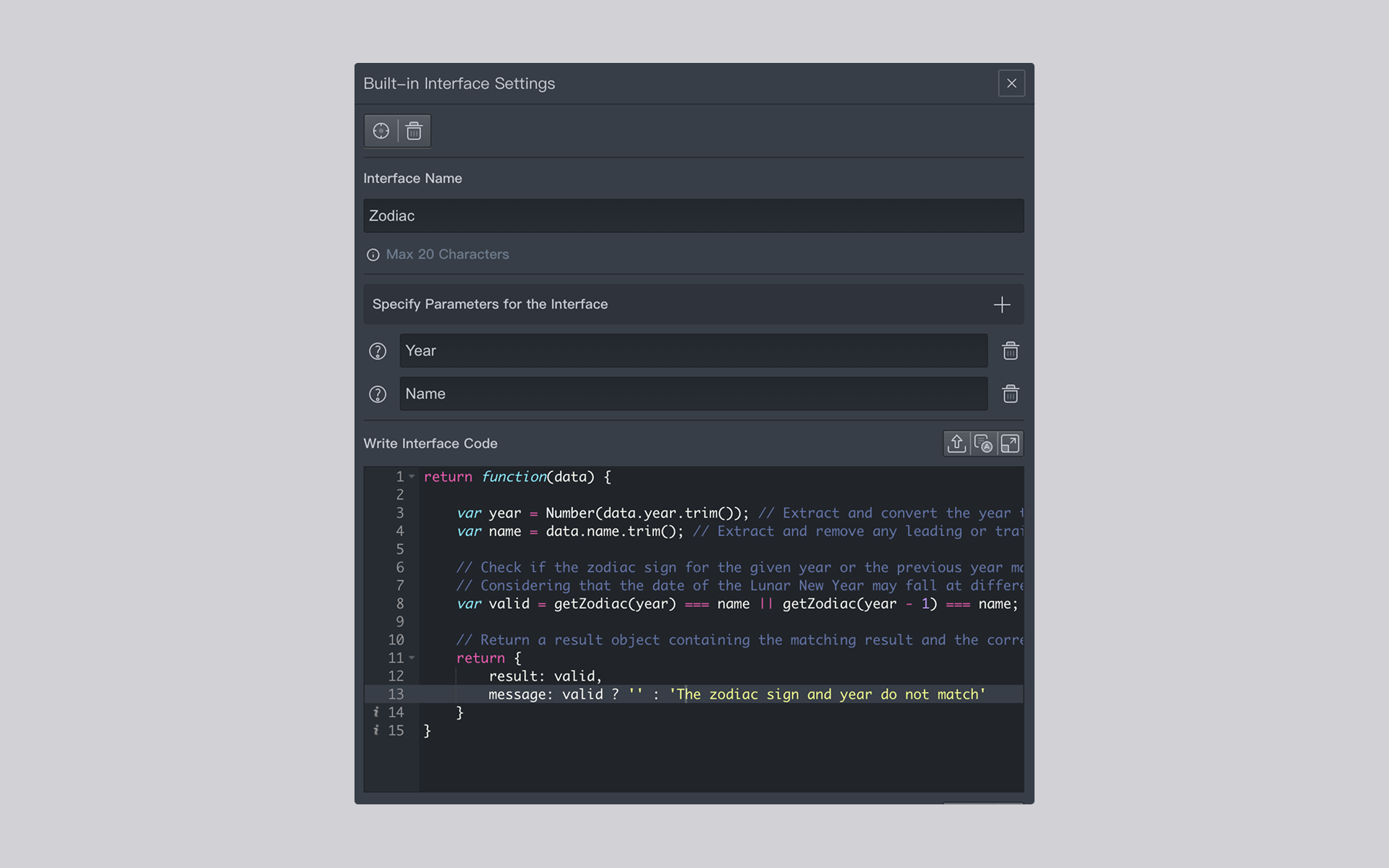Screen dimensions: 1389x868
Task: Expand code editor to full screen
Action: coord(1010,443)
